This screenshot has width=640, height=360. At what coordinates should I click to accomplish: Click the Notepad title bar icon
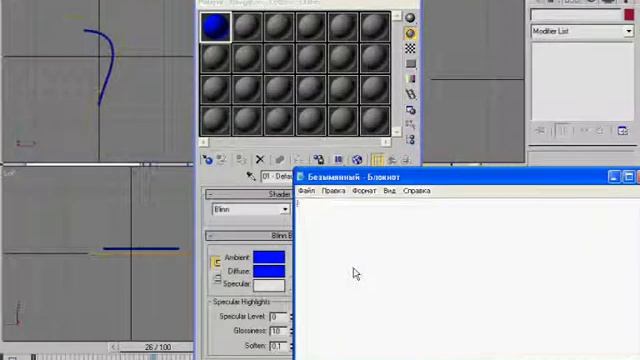point(300,177)
